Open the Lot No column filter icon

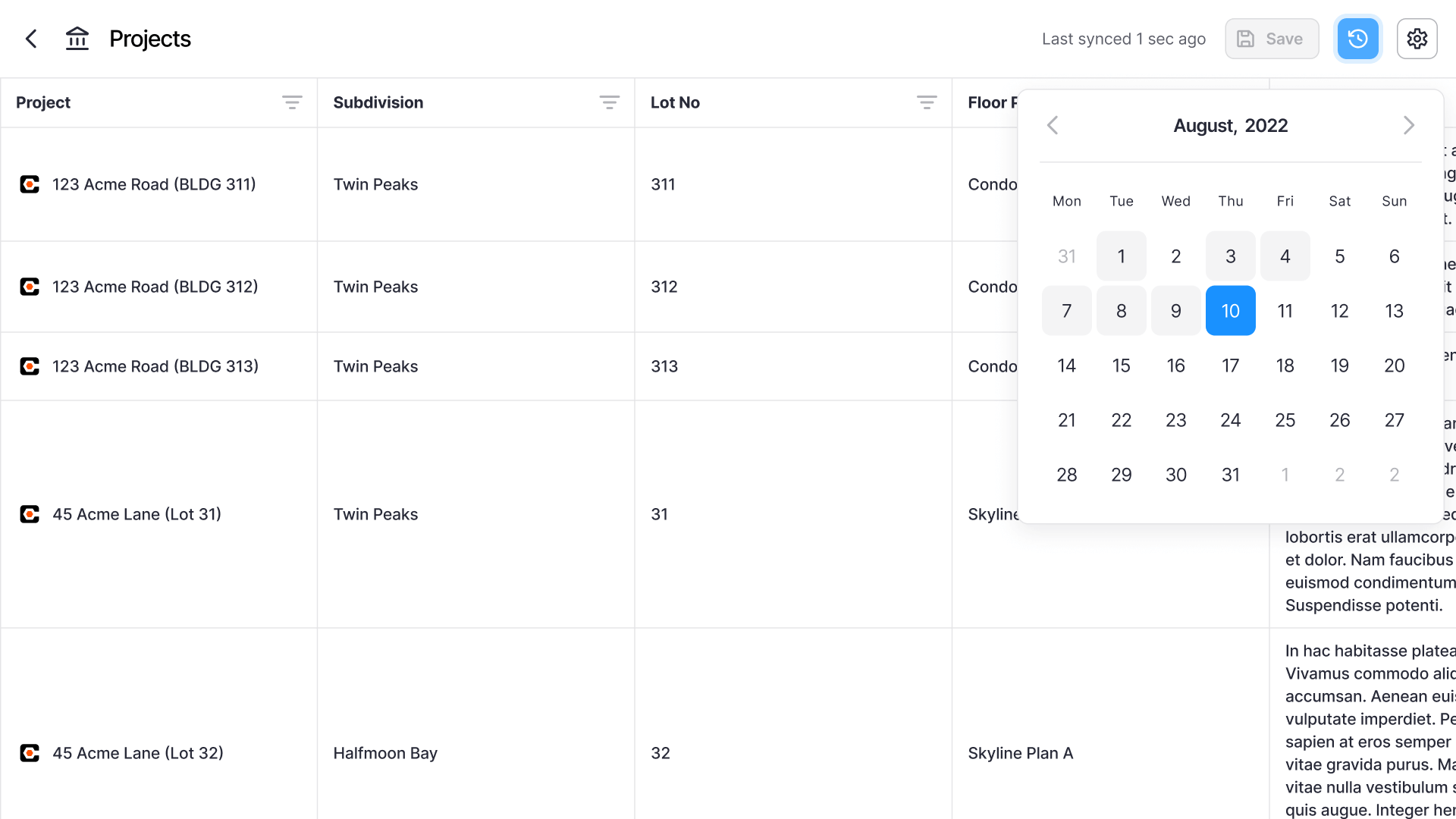927,102
